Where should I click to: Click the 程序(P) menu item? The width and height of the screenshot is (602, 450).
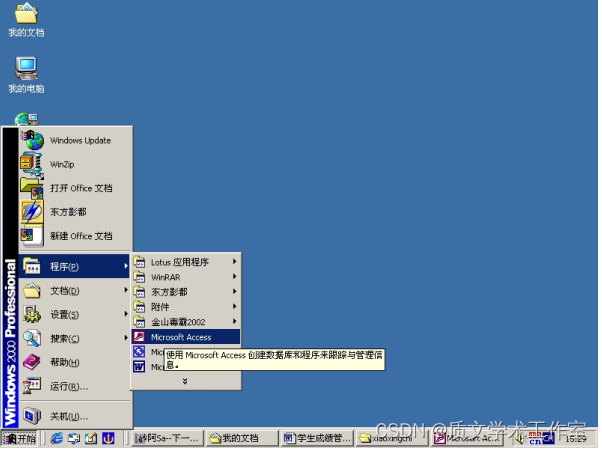click(75, 266)
